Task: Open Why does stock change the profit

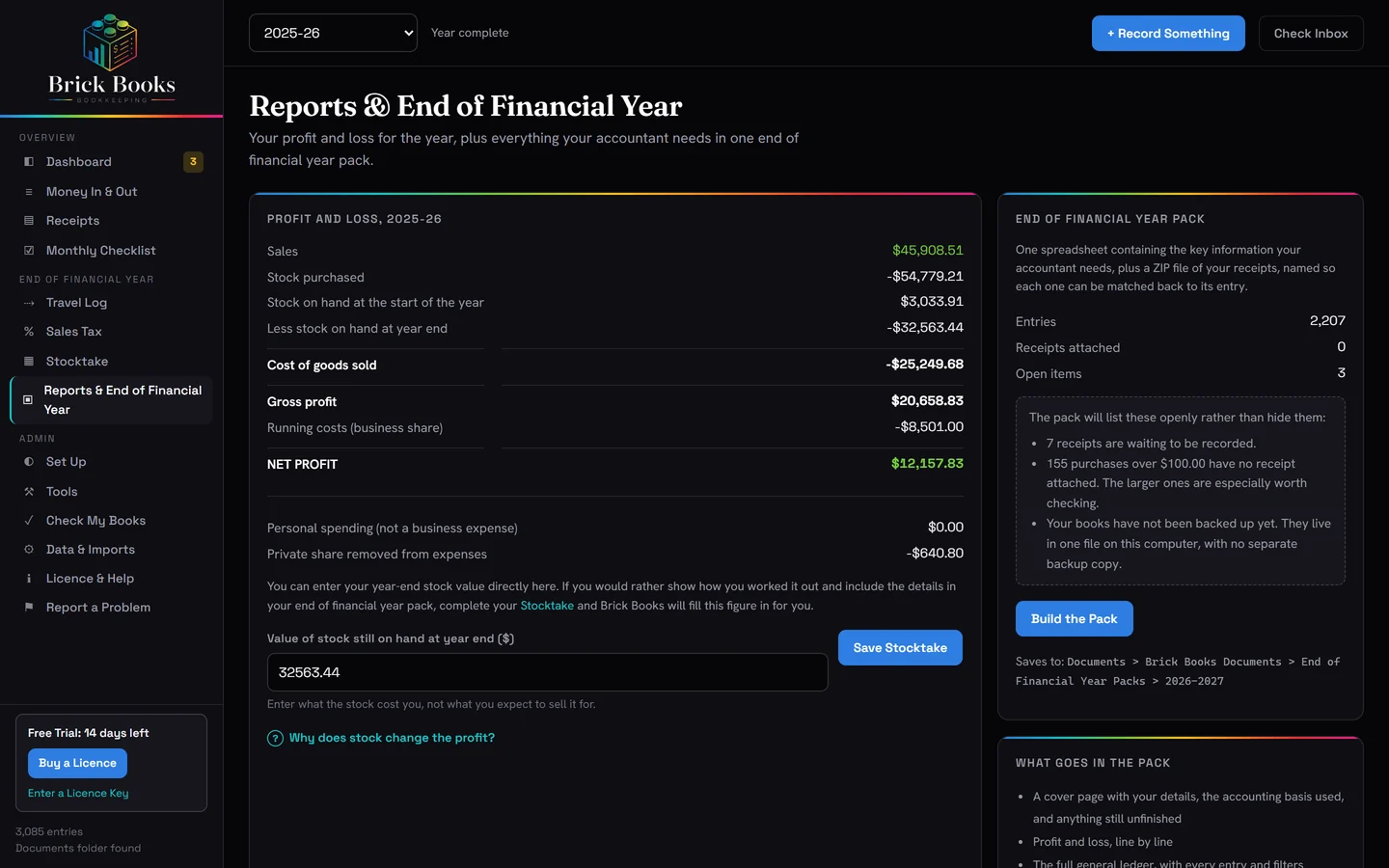Action: (381, 738)
